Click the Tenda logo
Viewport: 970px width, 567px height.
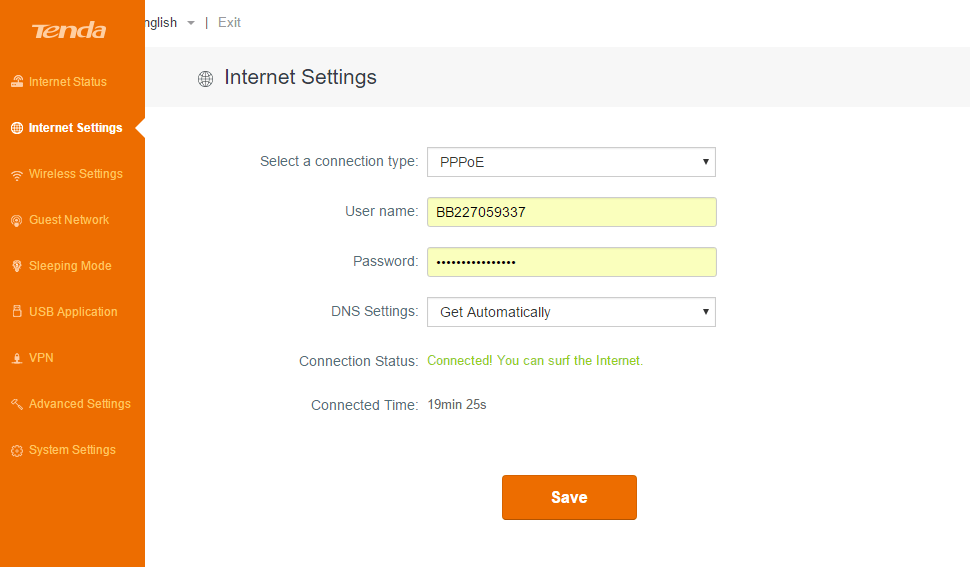tap(69, 30)
